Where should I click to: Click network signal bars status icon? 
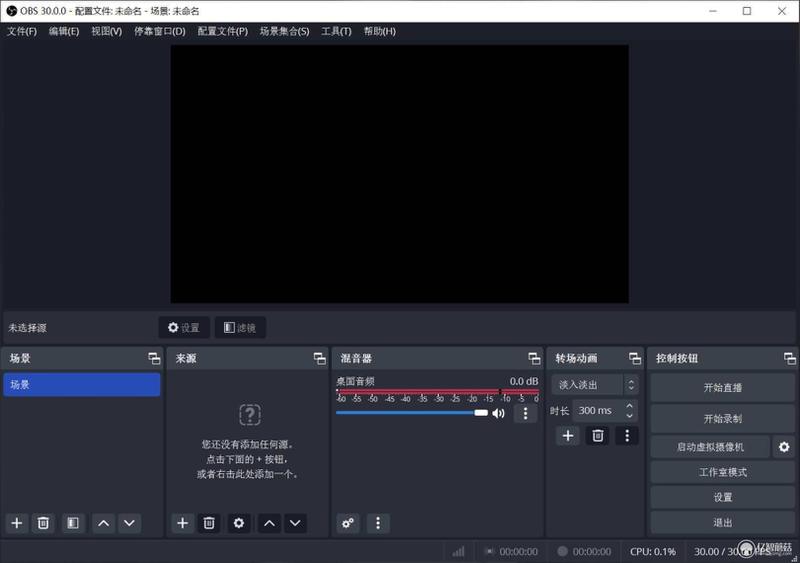pyautogui.click(x=458, y=551)
